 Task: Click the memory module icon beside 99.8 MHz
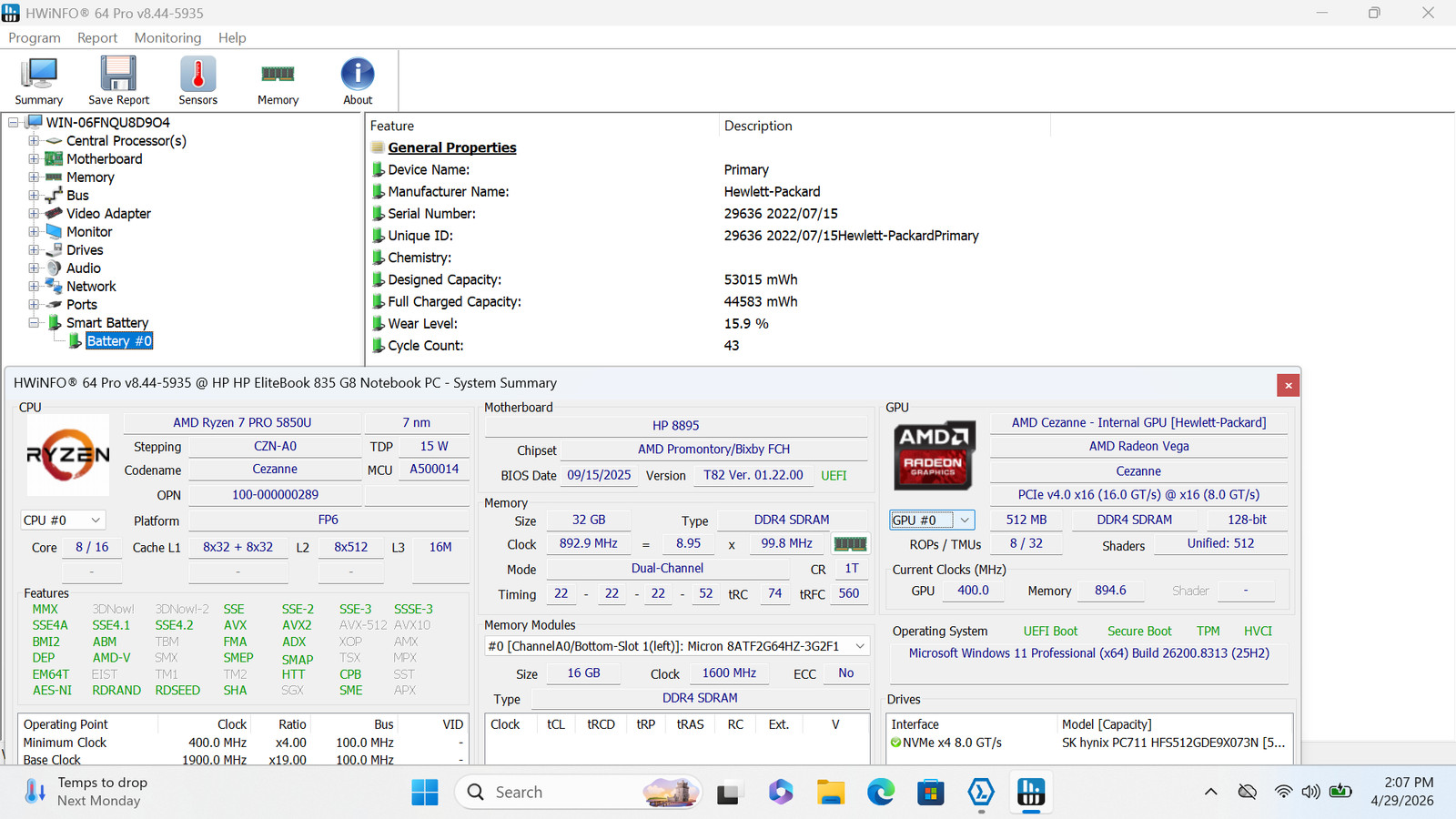pyautogui.click(x=850, y=543)
